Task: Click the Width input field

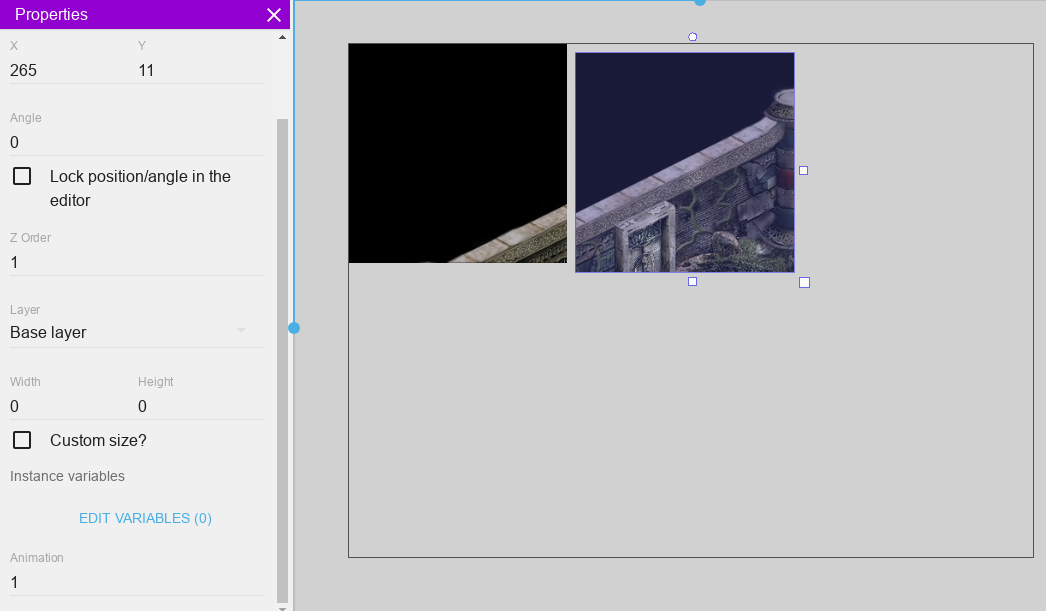Action: tap(70, 407)
